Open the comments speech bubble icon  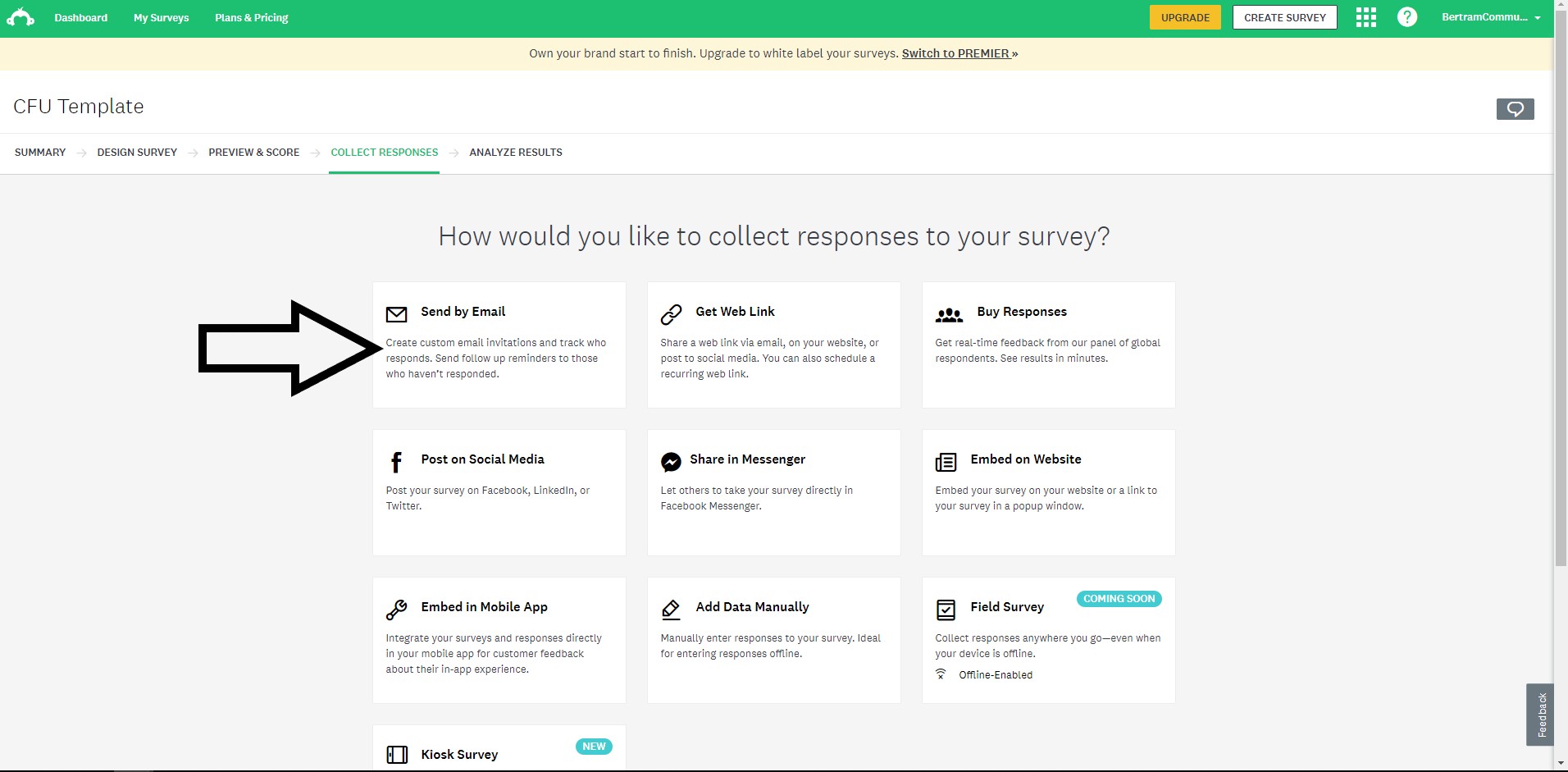point(1515,109)
